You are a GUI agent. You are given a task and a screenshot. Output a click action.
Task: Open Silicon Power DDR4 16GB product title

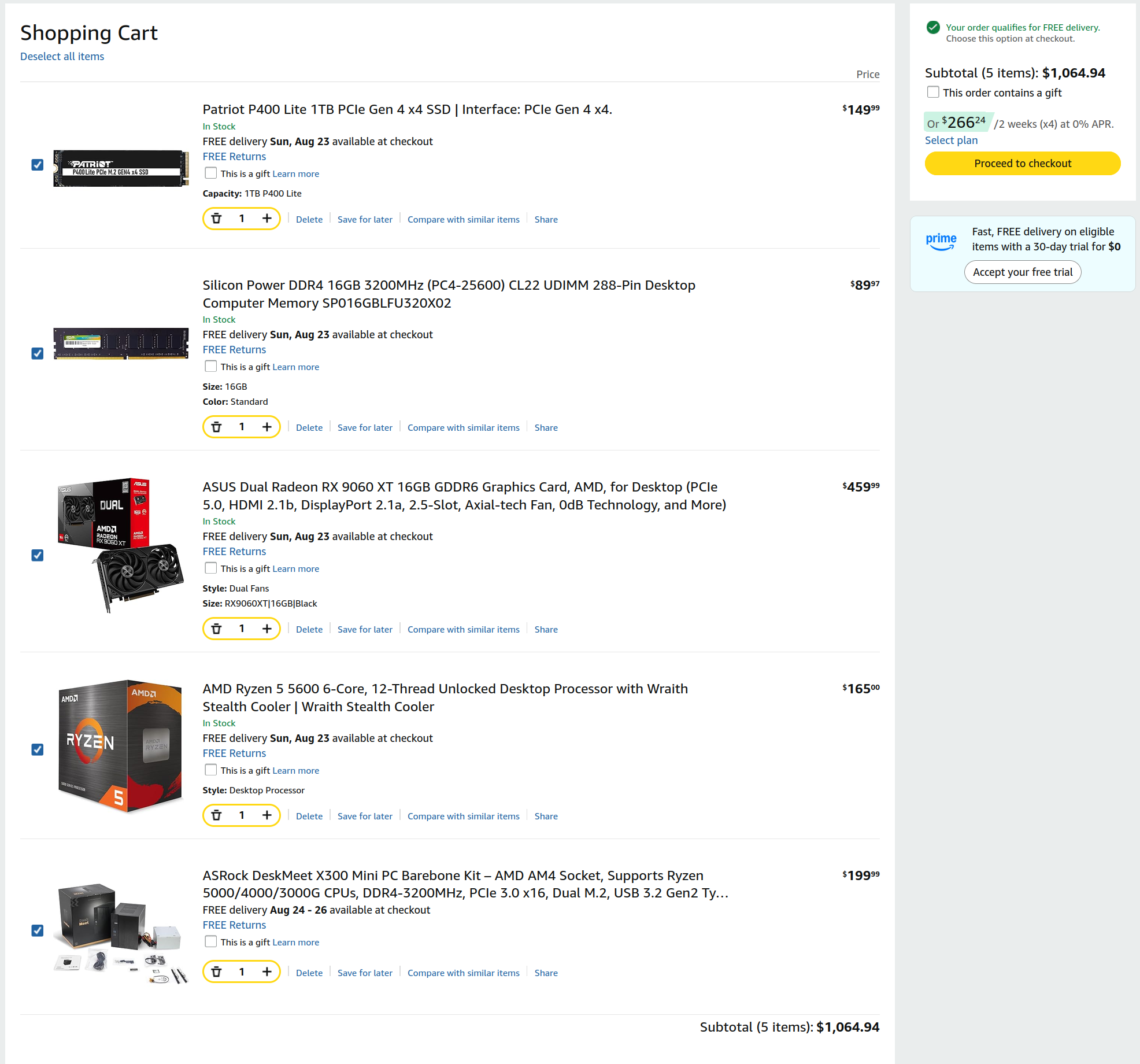pyautogui.click(x=449, y=294)
